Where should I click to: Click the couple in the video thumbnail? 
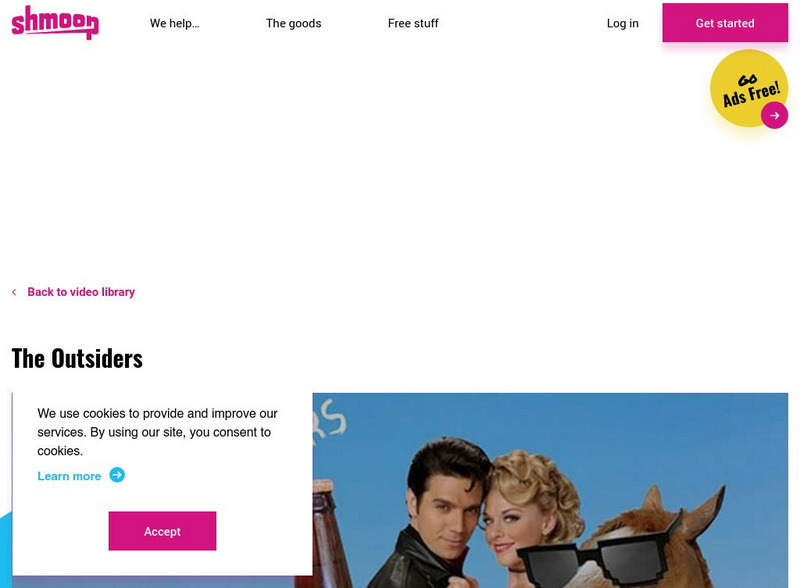[485, 516]
